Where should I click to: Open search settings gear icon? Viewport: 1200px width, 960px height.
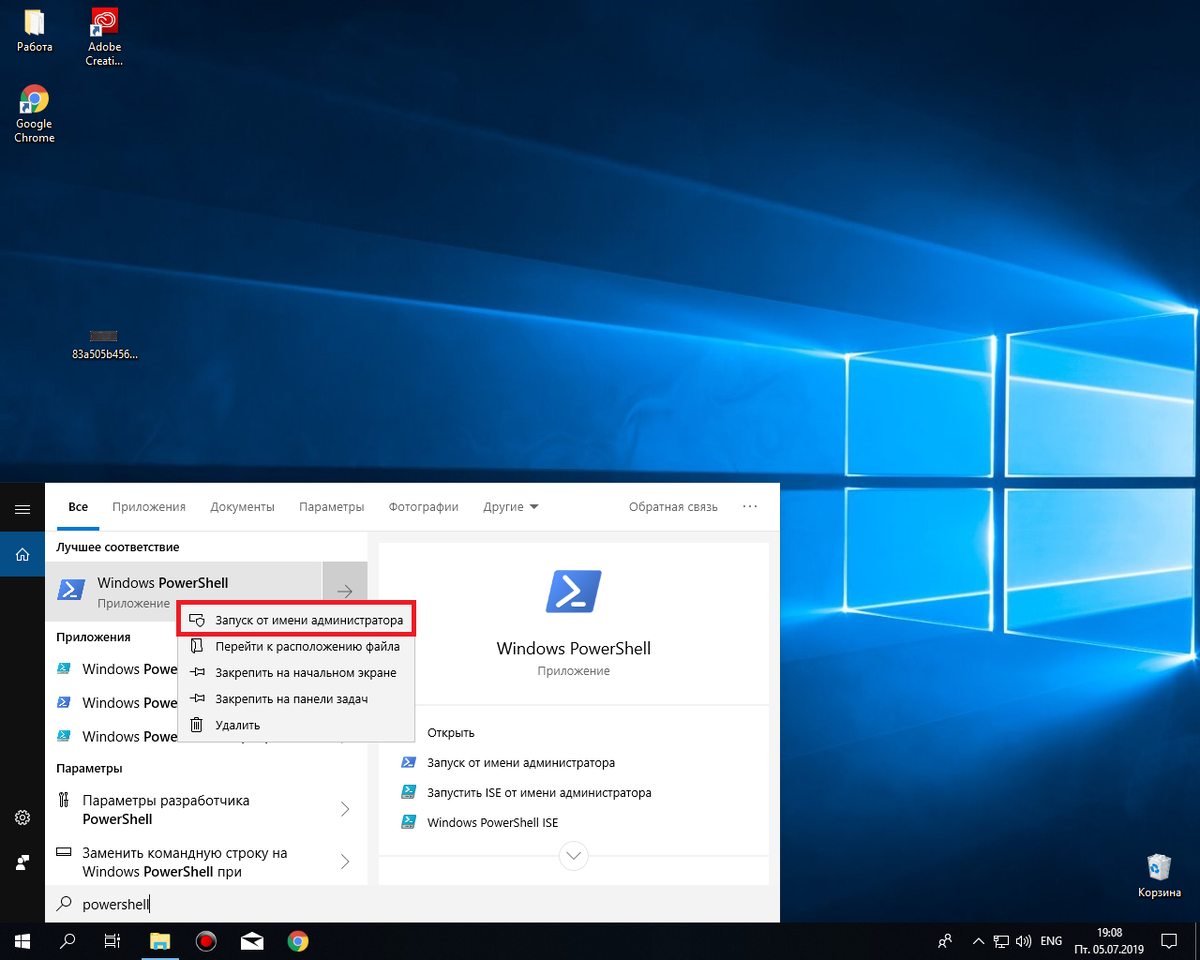(22, 818)
